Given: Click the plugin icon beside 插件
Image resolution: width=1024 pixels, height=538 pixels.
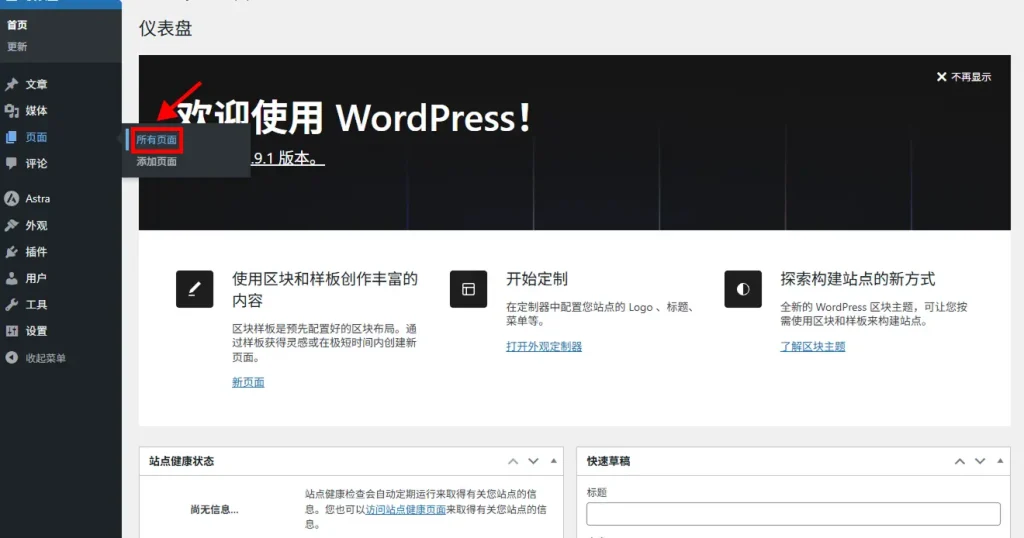Looking at the screenshot, I should point(12,252).
